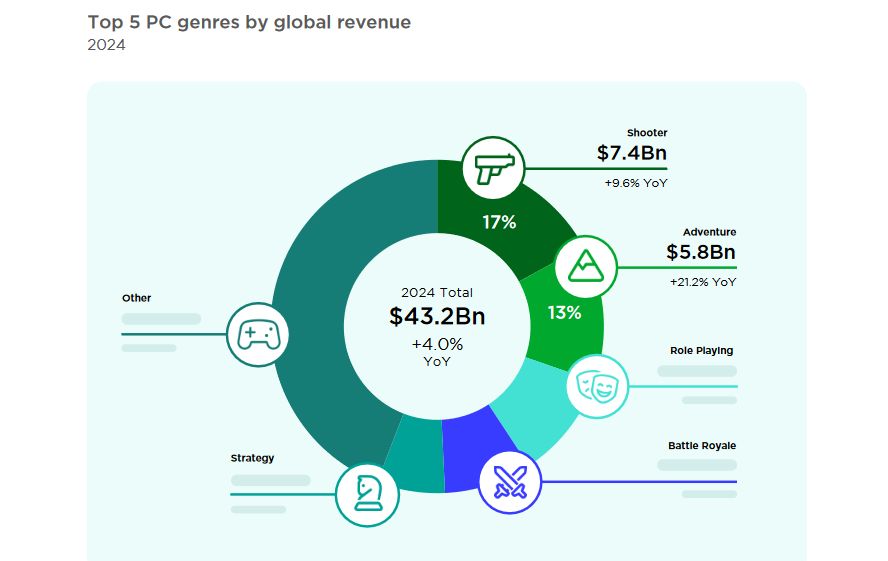Select the Other gamepad controller icon
This screenshot has width=888, height=561.
click(x=258, y=334)
